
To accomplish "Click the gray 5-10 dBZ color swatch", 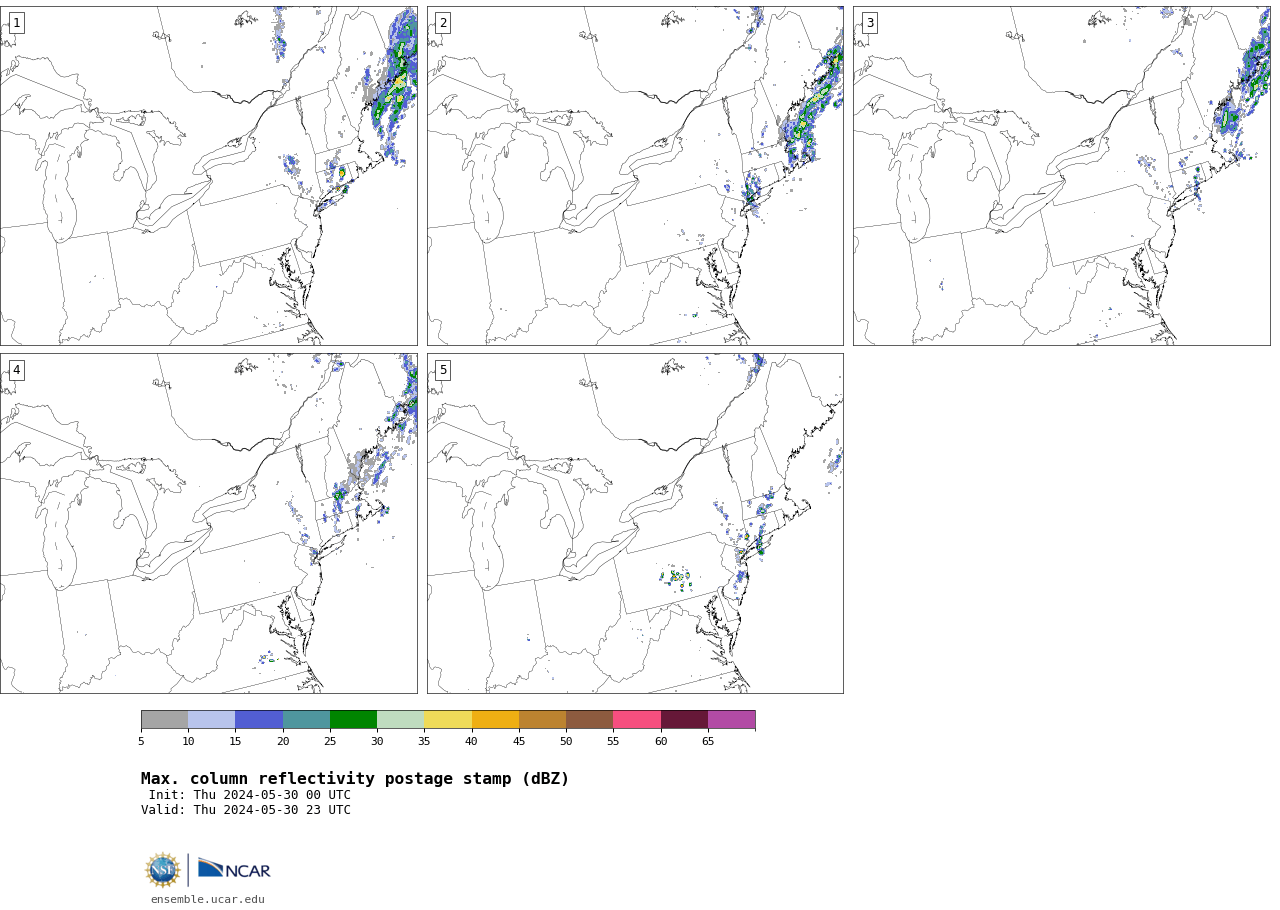I will [x=165, y=720].
